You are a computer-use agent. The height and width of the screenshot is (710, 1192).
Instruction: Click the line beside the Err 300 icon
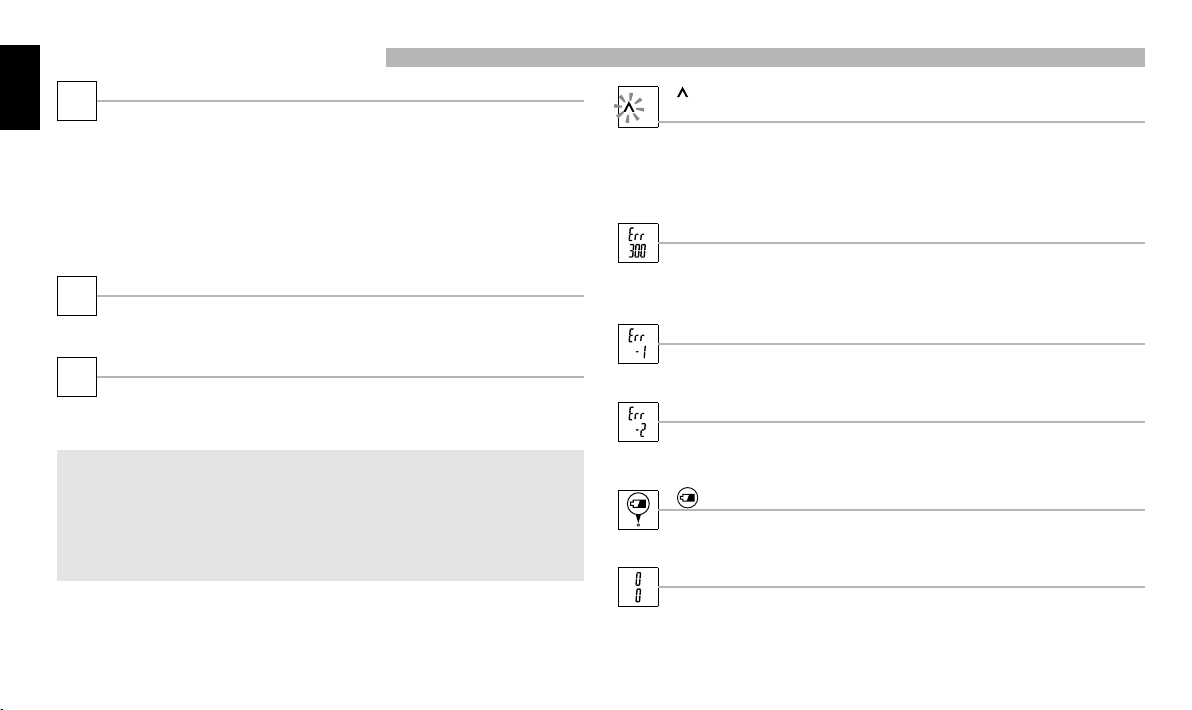(x=902, y=243)
